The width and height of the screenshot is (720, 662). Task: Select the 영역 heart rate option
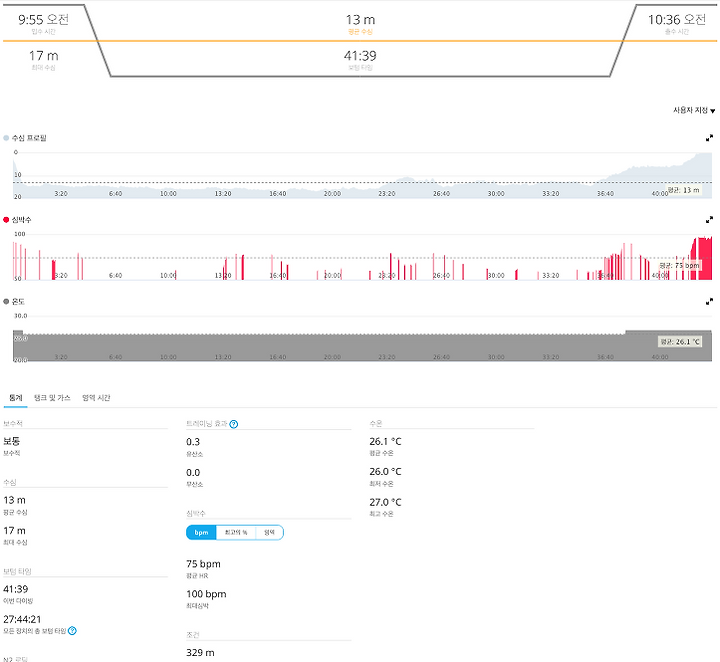pyautogui.click(x=269, y=533)
